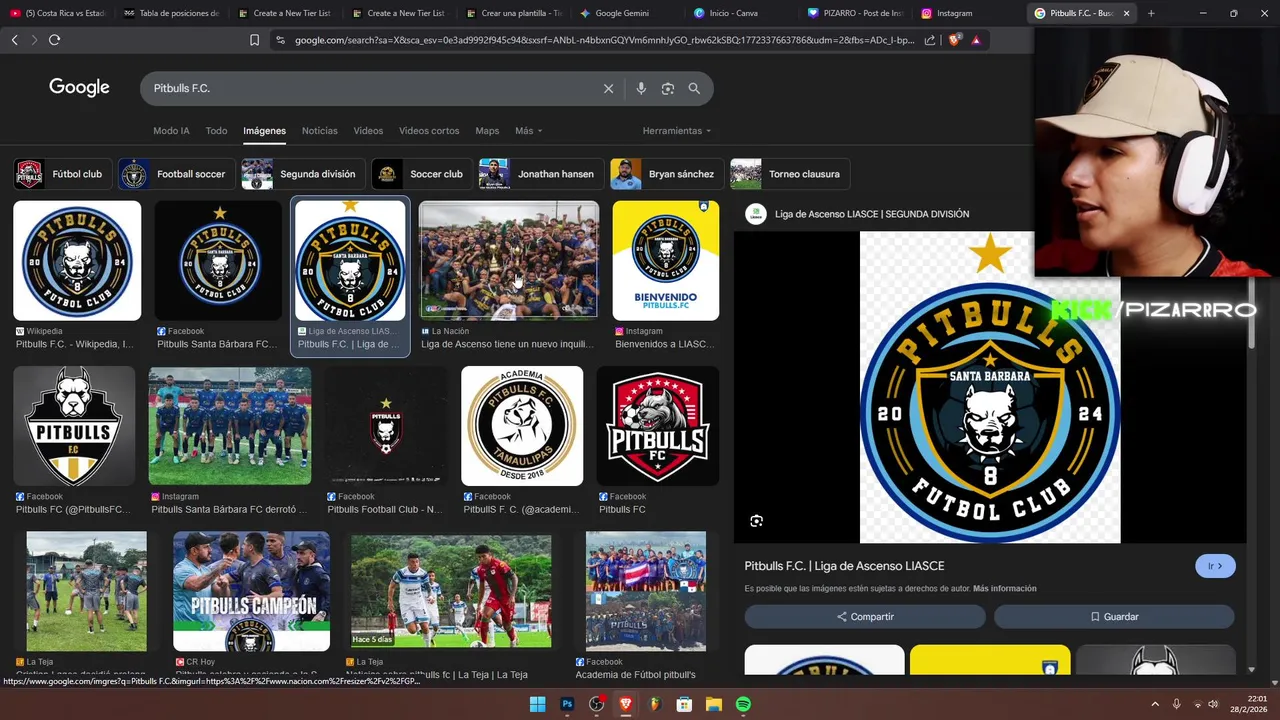Filter by Jonathan hansen chip
The image size is (1280, 720).
click(x=540, y=174)
